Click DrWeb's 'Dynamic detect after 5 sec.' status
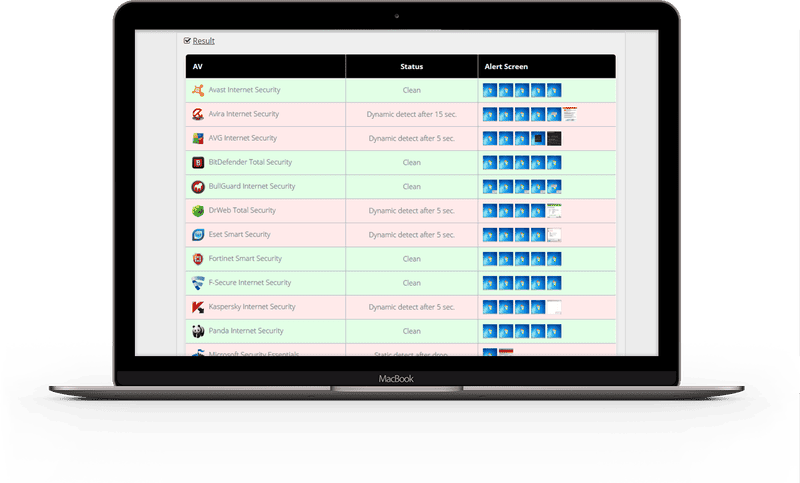 pyautogui.click(x=412, y=211)
